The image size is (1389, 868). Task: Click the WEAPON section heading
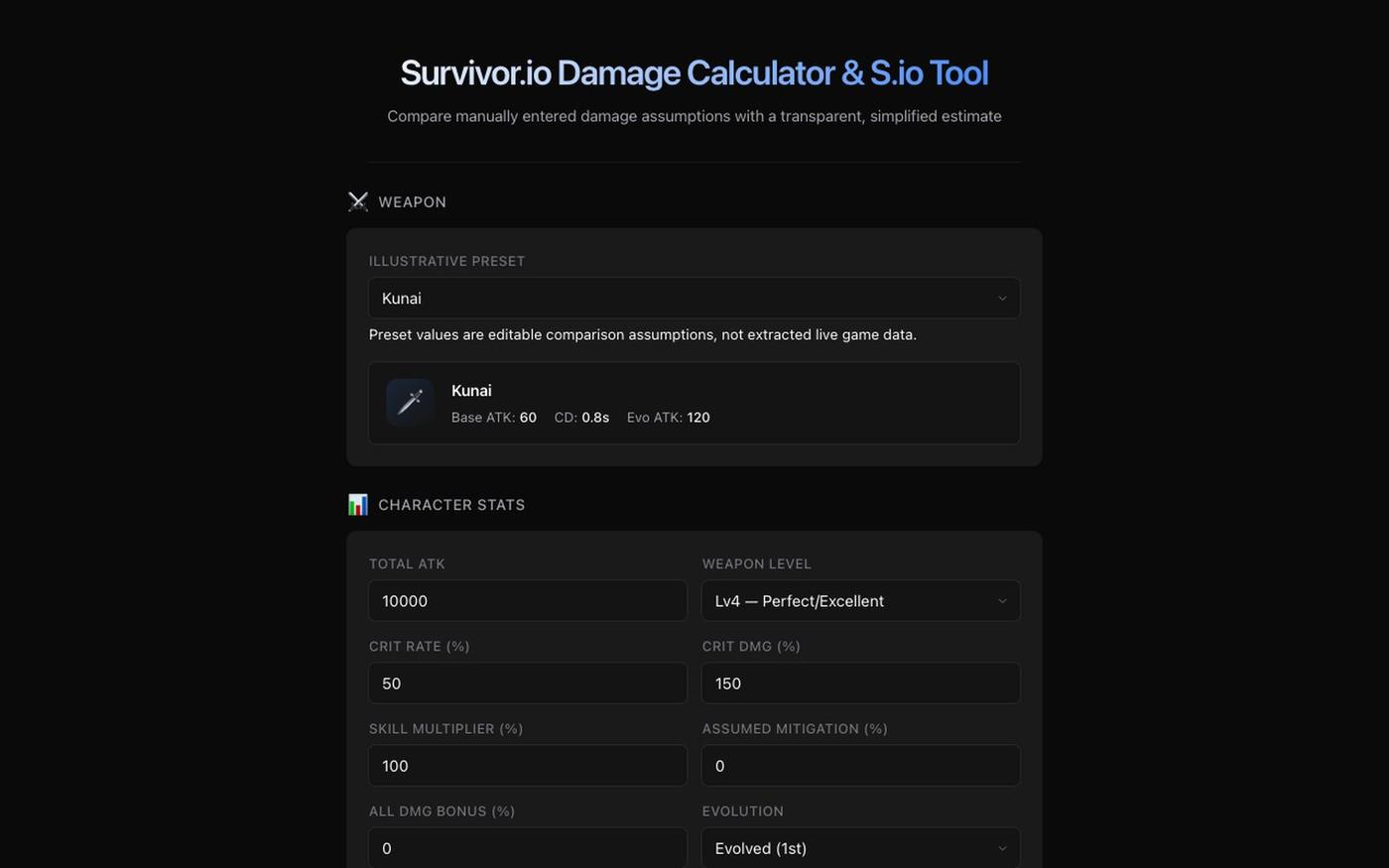point(412,201)
